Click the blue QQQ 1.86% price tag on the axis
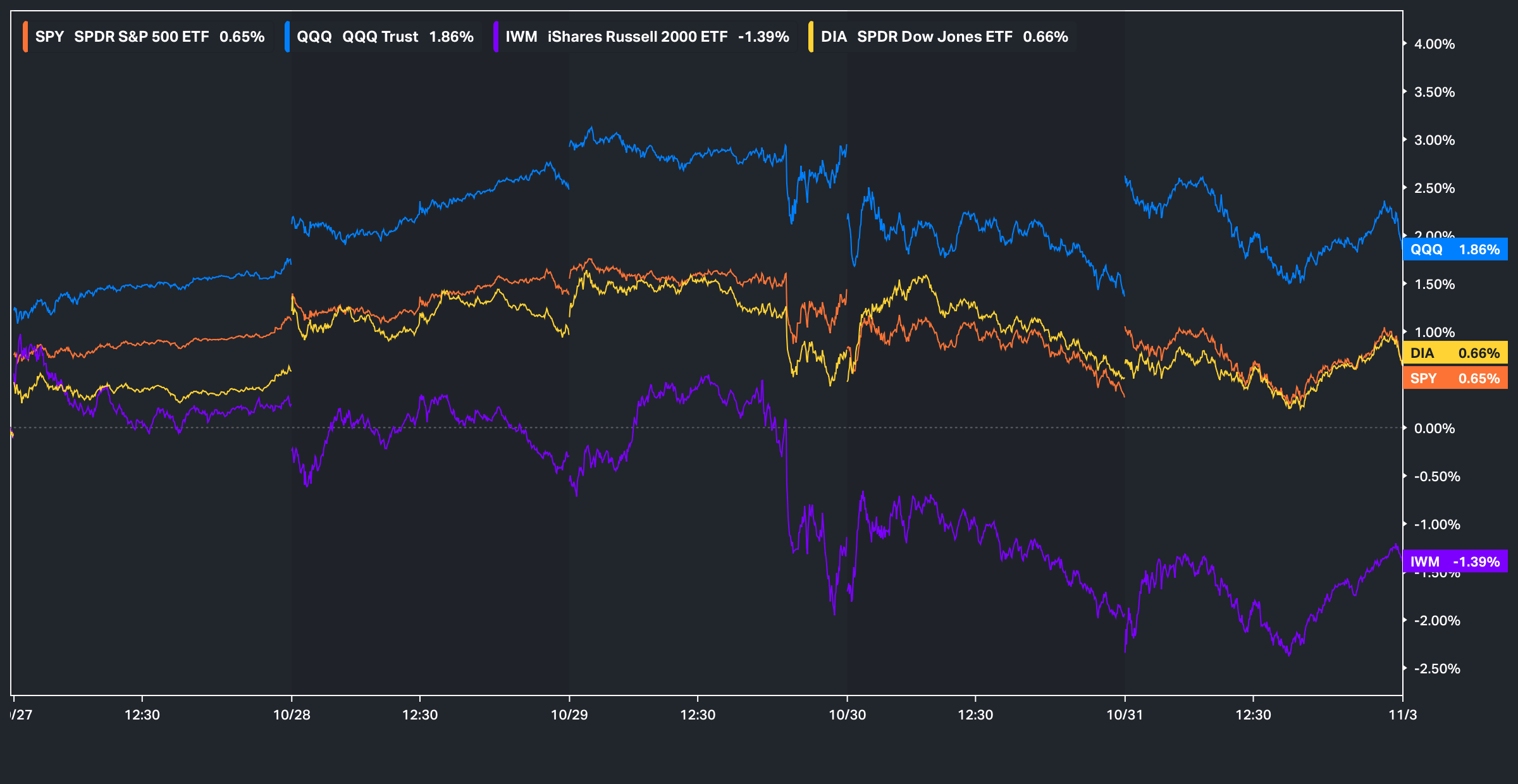 [x=1455, y=249]
